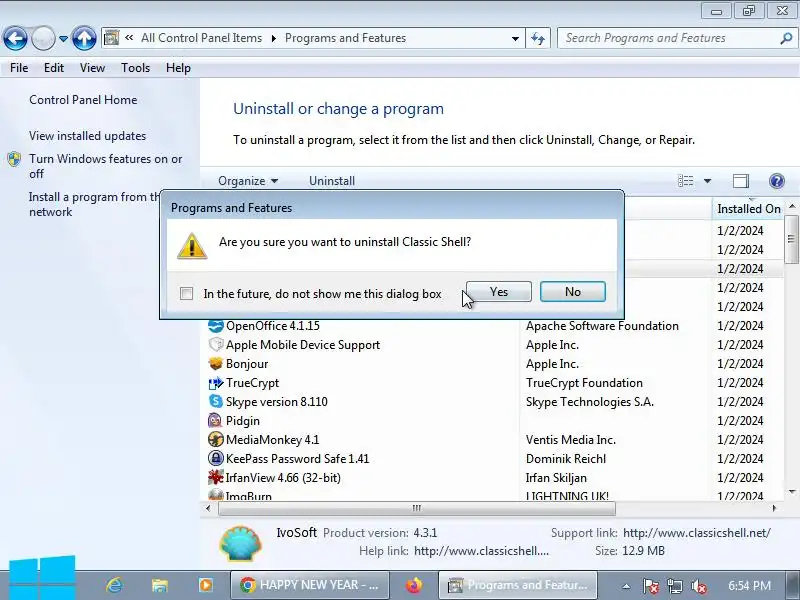This screenshot has height=600, width=800.
Task: Open the Windows Start button
Action: [43, 578]
